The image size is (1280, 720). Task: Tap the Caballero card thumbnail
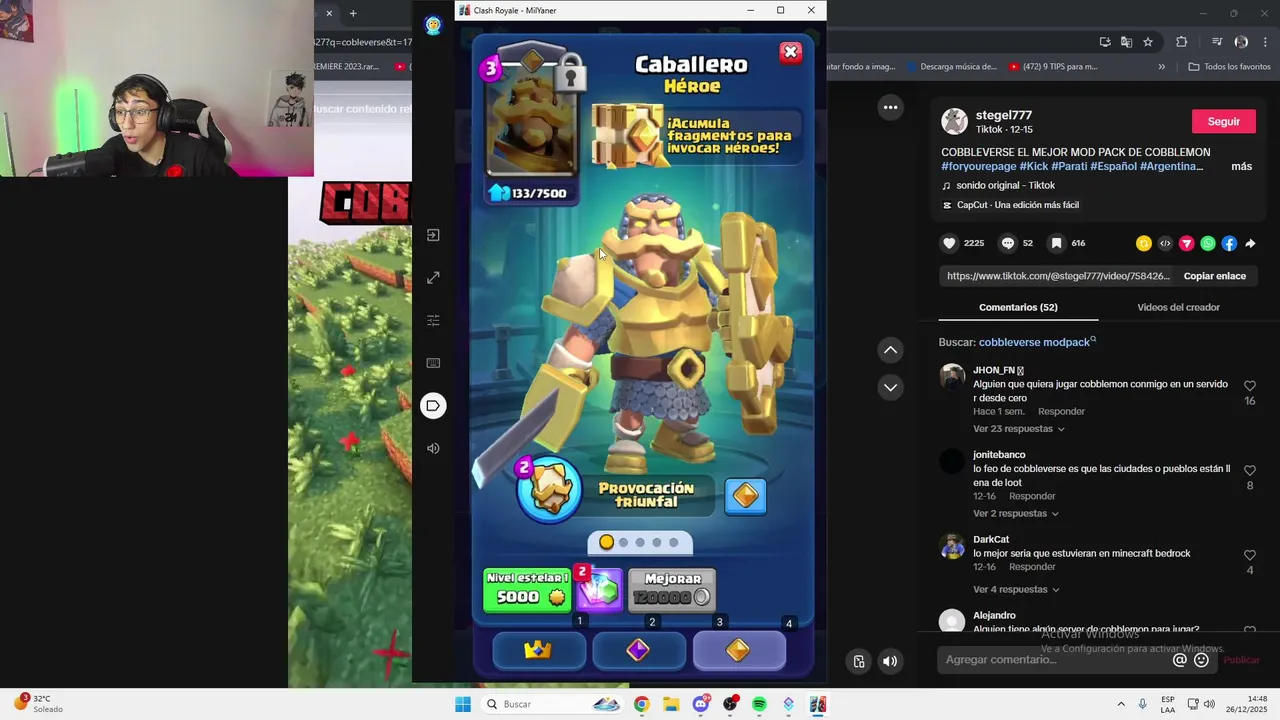(531, 119)
